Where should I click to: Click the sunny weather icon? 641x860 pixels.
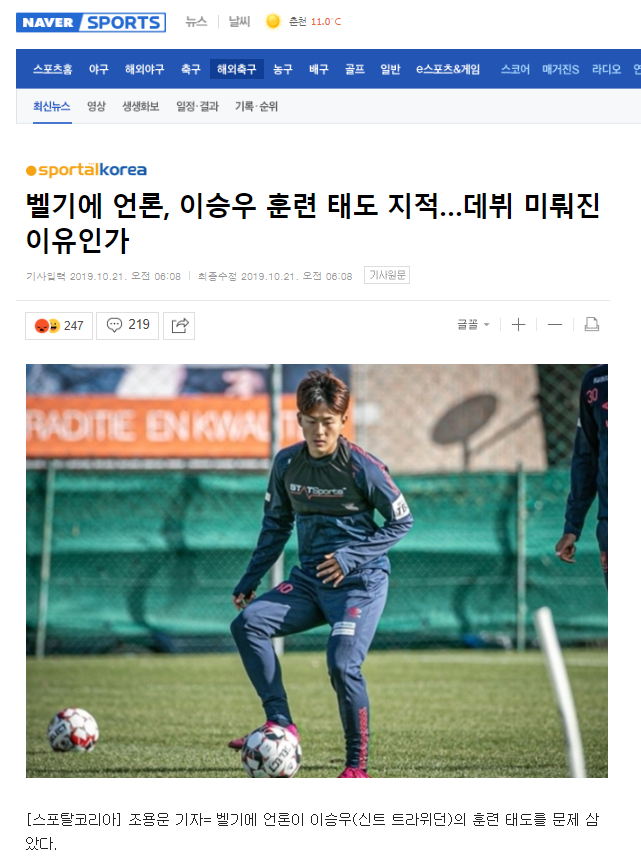point(273,21)
